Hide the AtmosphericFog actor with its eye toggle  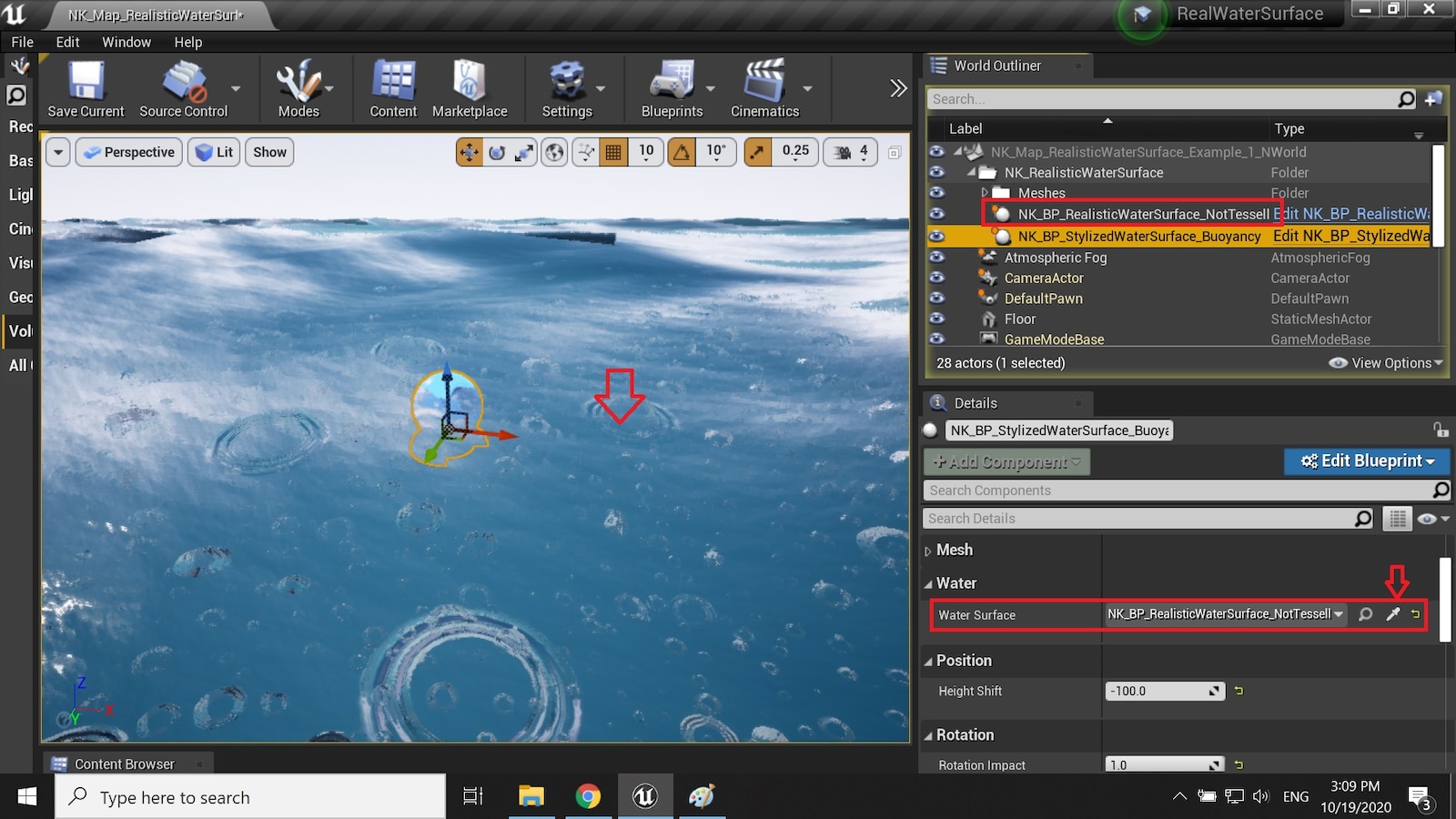[x=938, y=258]
